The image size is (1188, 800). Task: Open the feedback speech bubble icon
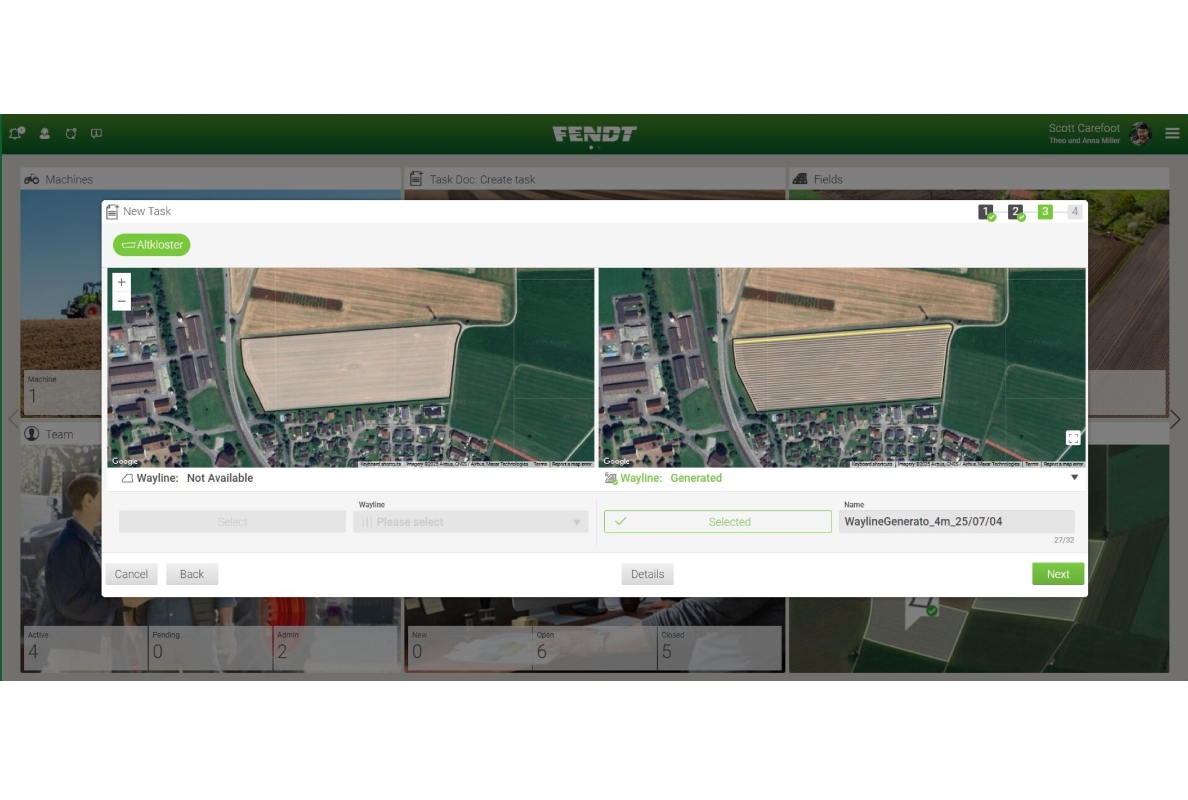96,133
